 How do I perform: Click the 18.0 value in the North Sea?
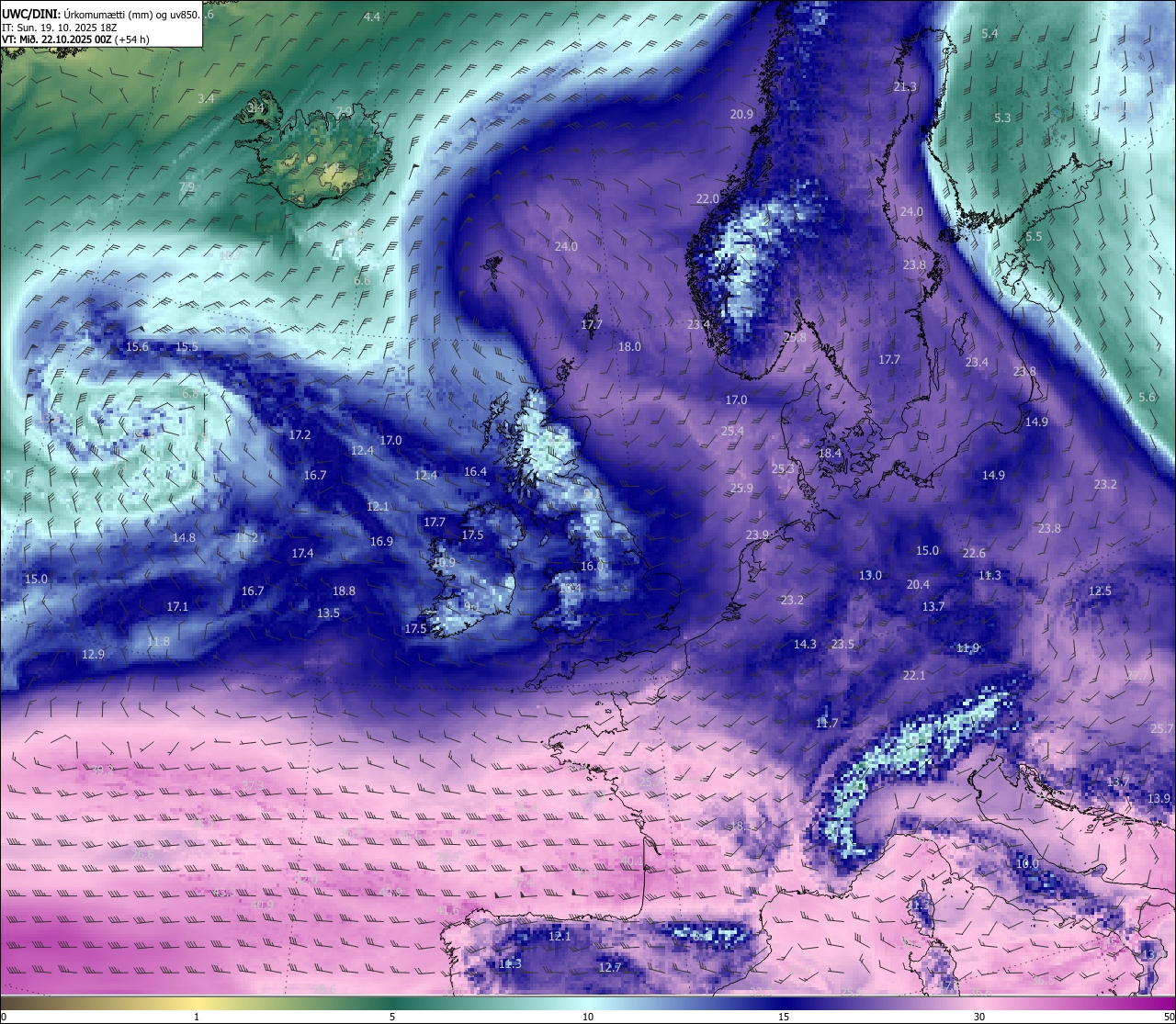(629, 346)
